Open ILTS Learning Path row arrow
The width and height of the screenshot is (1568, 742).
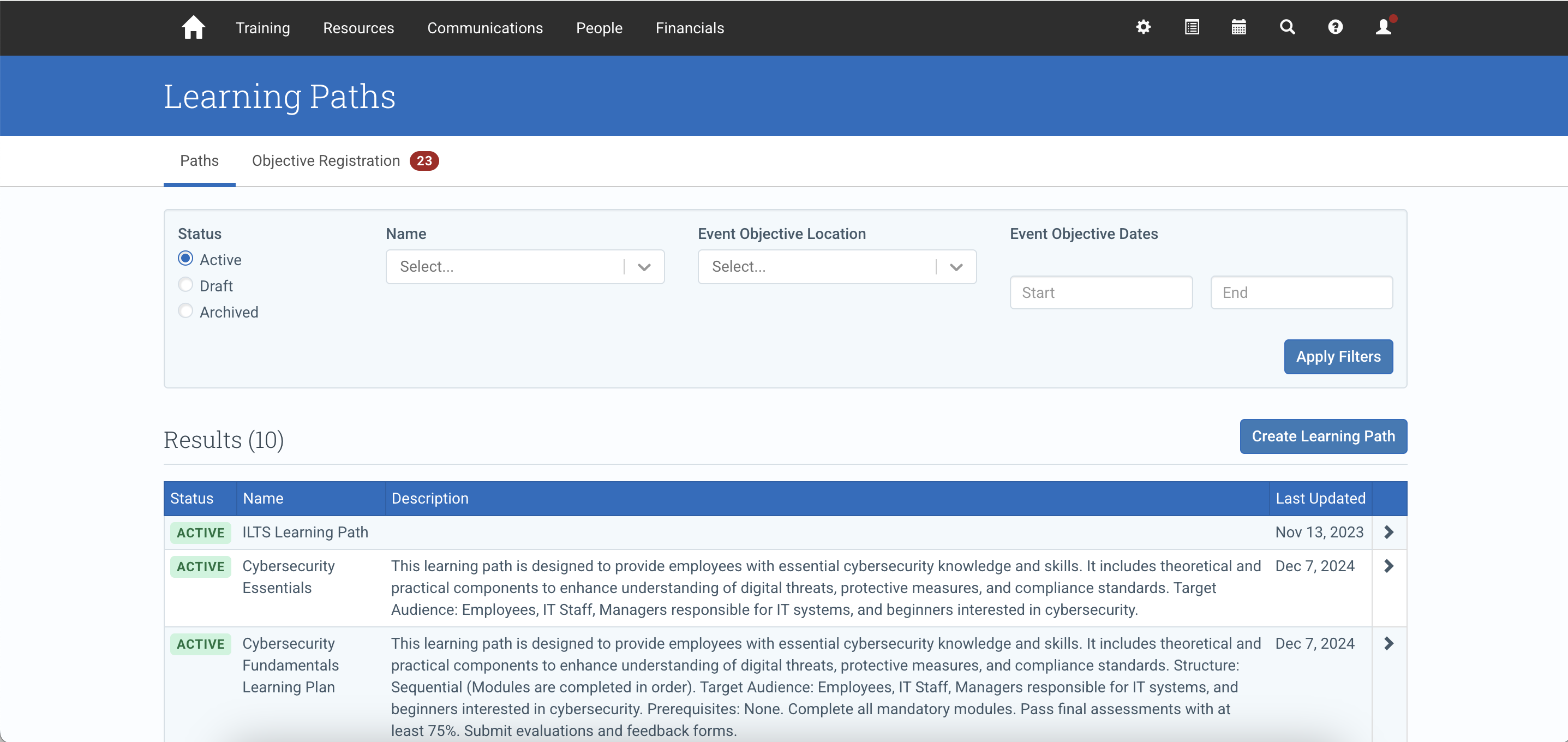coord(1389,532)
